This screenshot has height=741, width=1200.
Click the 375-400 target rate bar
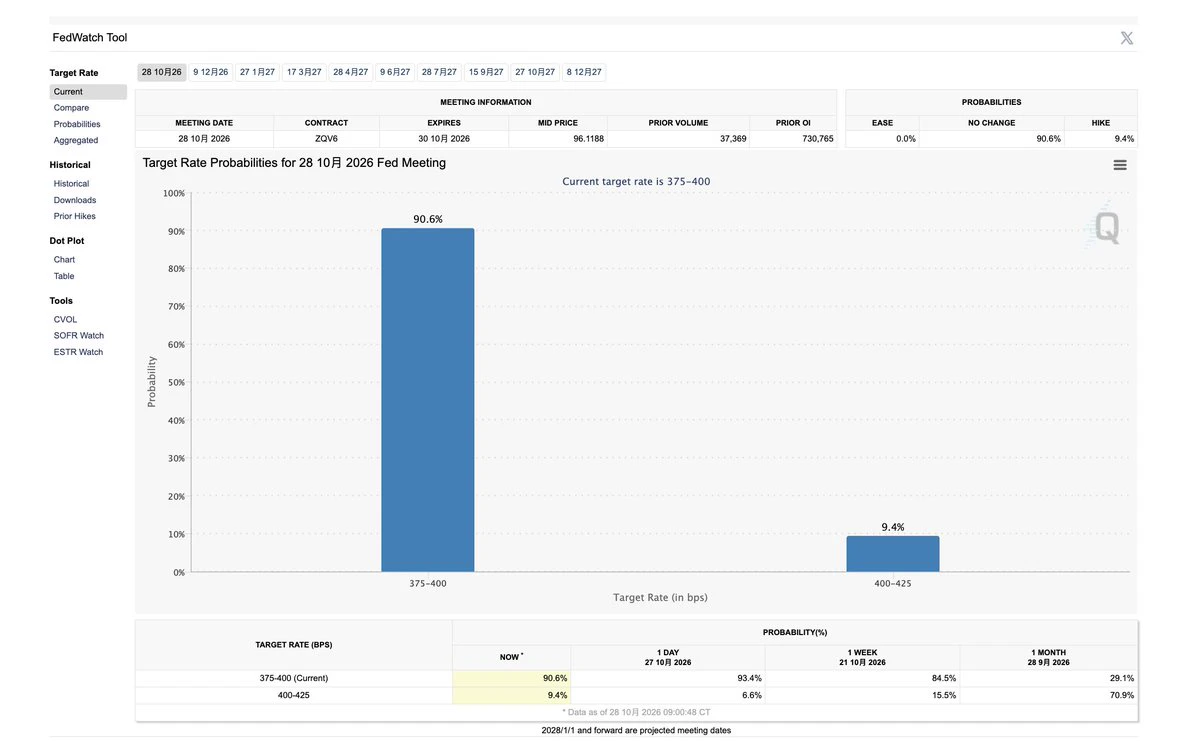pyautogui.click(x=428, y=400)
